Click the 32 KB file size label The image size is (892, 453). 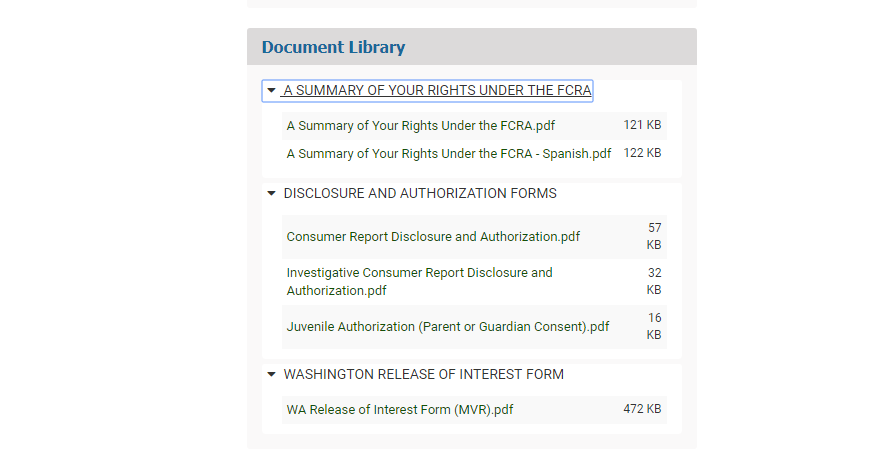(x=654, y=281)
